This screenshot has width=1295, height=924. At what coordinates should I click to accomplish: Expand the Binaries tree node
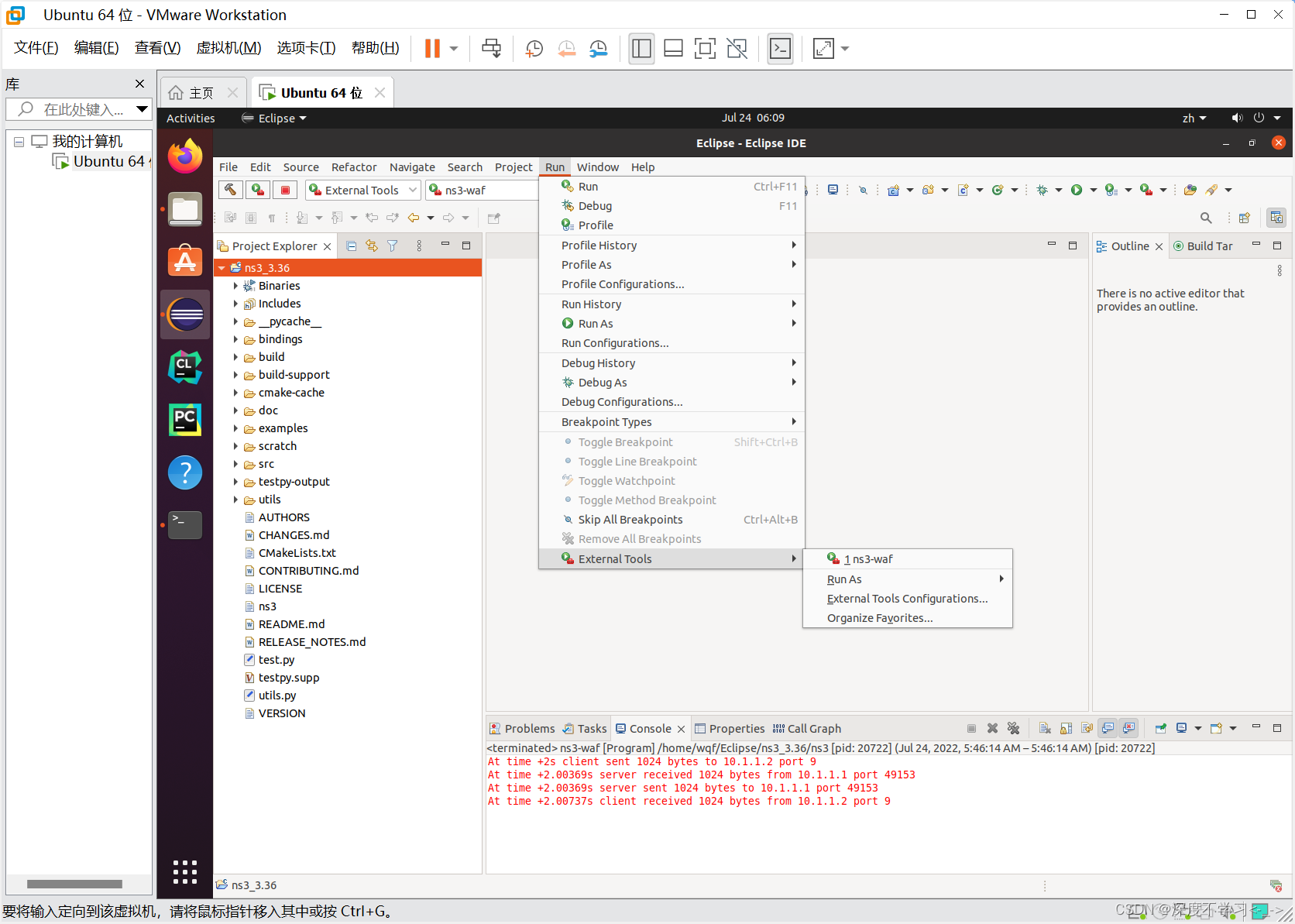coord(235,286)
